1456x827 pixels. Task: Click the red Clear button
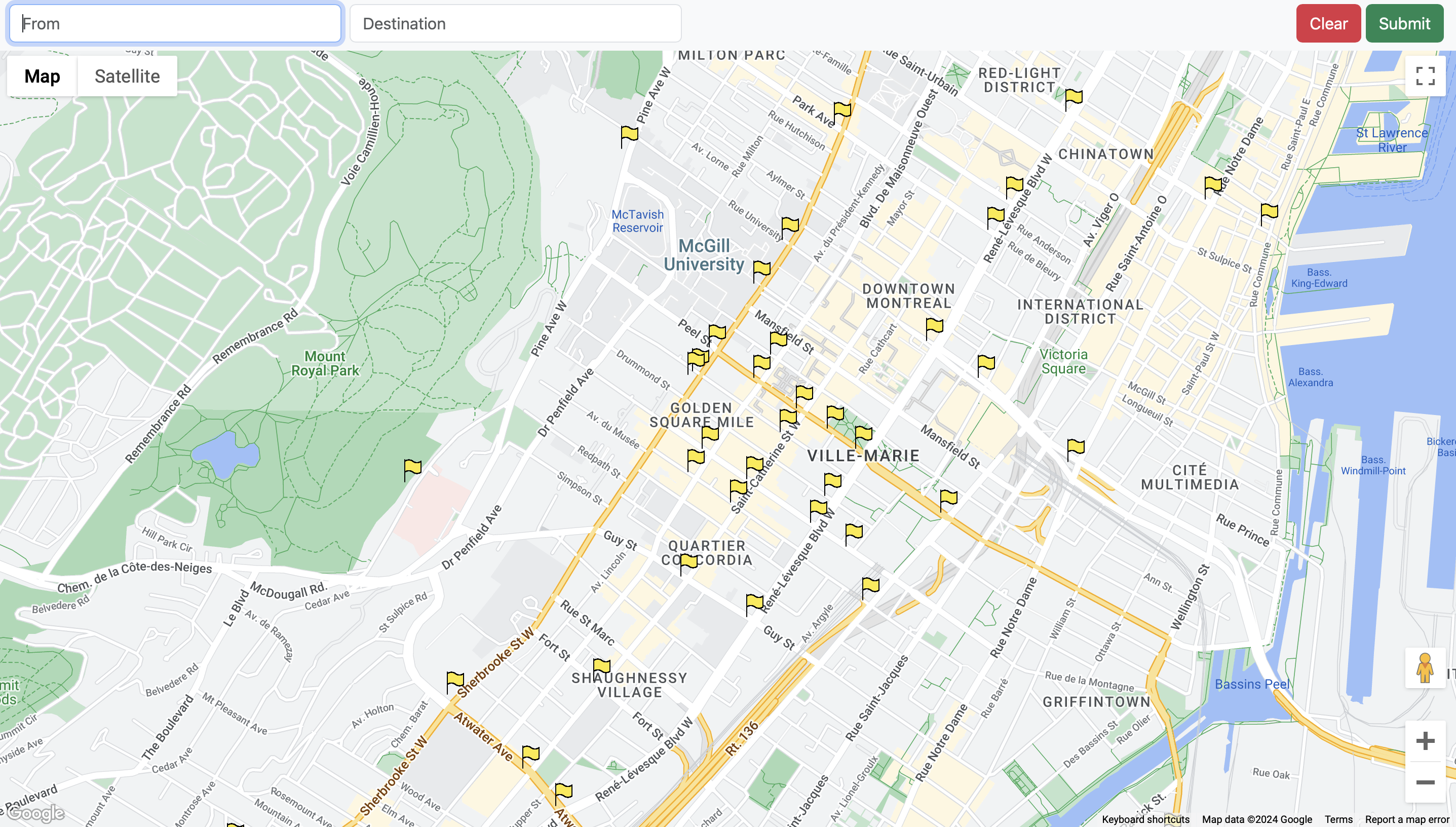(1328, 23)
